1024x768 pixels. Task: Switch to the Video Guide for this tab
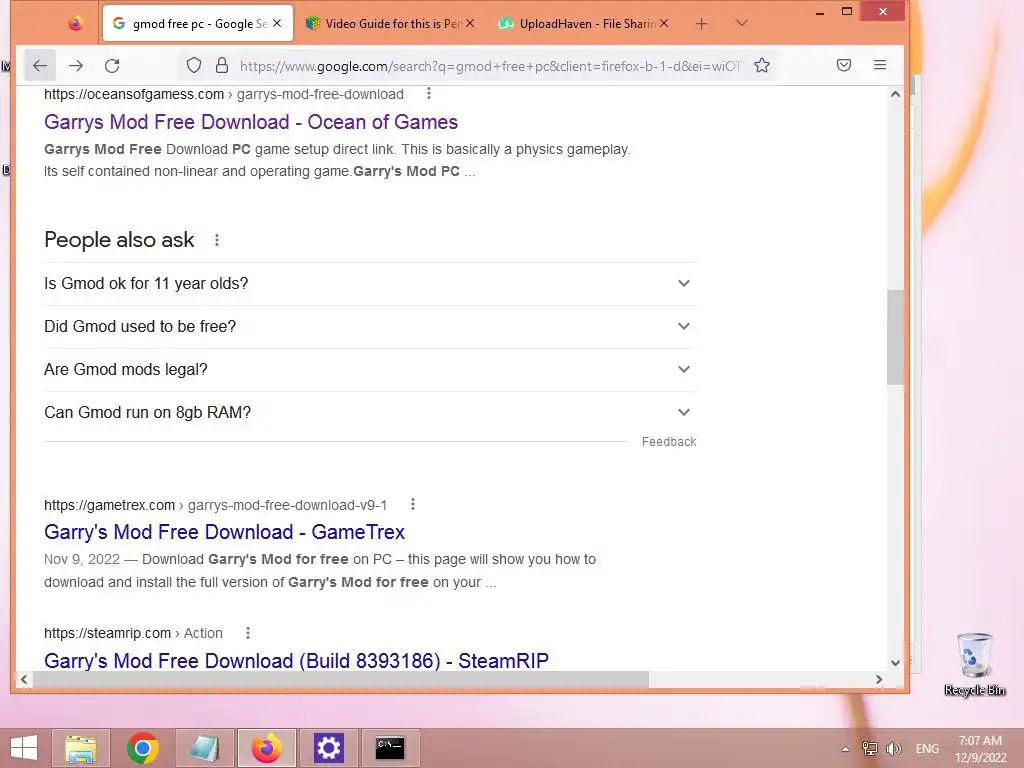391,24
